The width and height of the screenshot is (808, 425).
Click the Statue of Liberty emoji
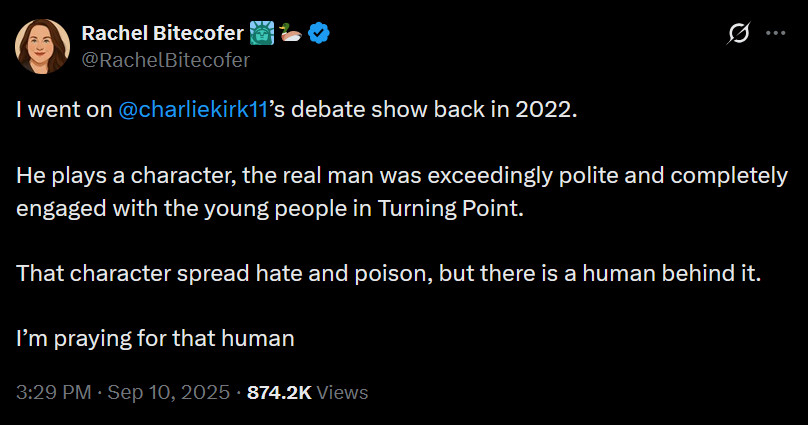[x=262, y=34]
